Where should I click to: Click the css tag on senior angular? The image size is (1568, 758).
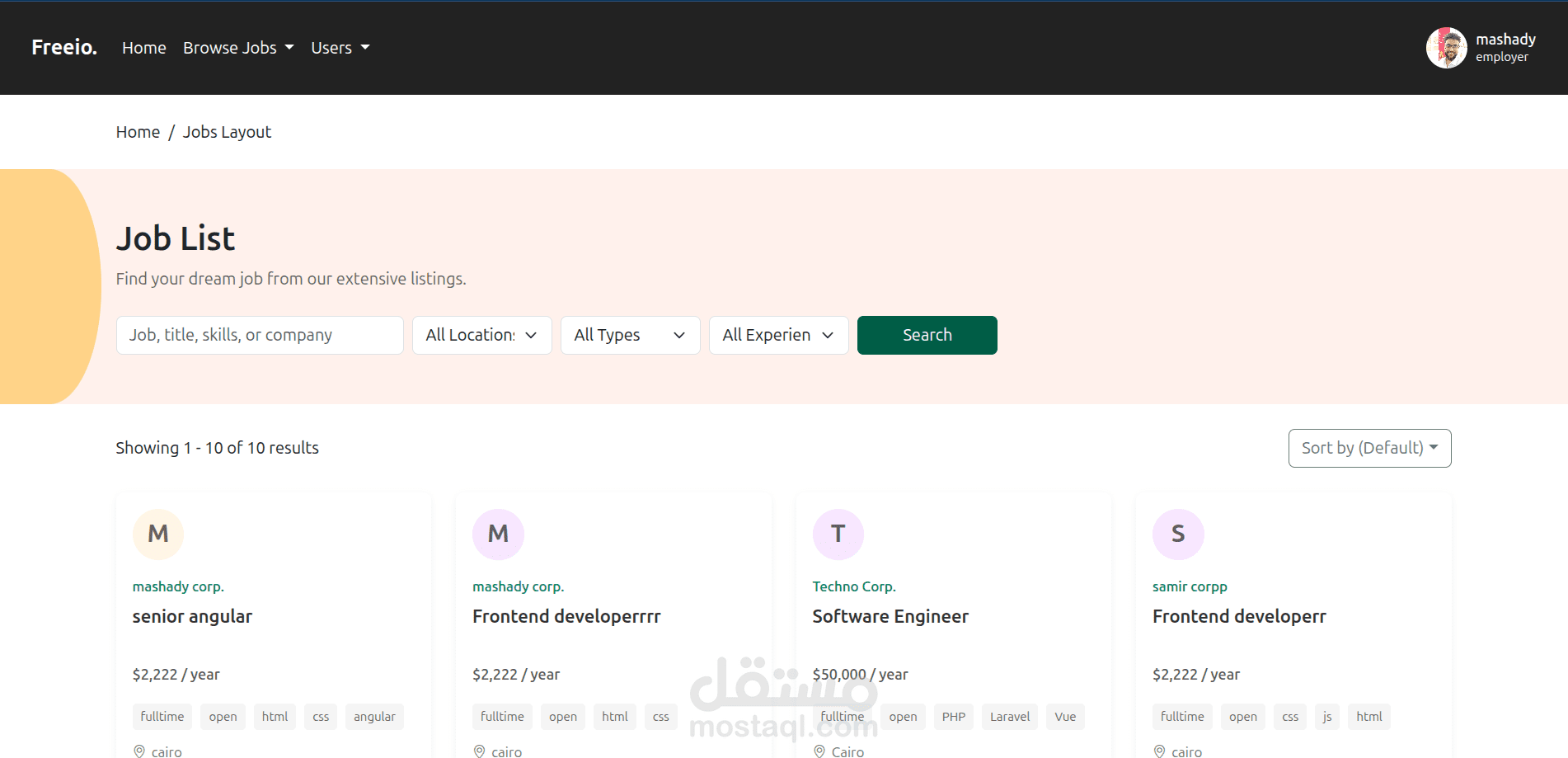321,717
